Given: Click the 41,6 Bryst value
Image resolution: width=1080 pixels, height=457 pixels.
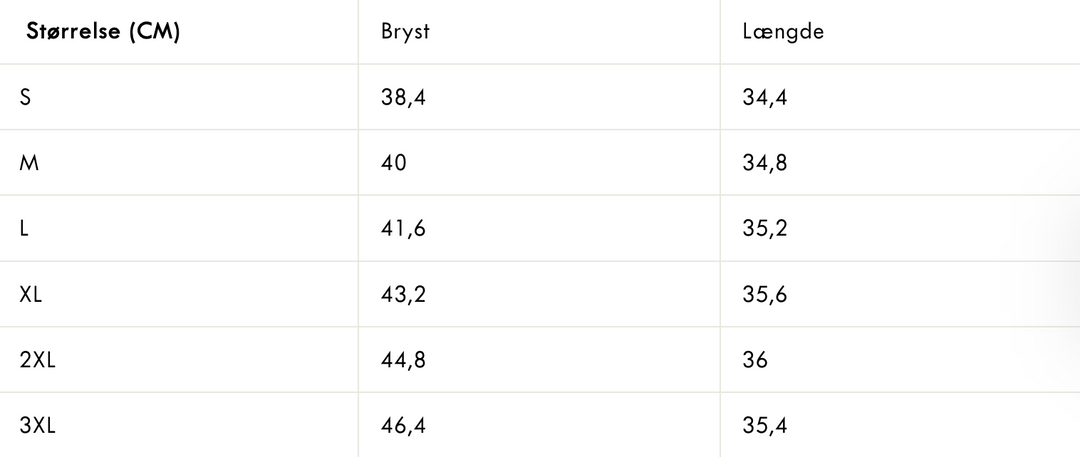Looking at the screenshot, I should click(x=404, y=230).
